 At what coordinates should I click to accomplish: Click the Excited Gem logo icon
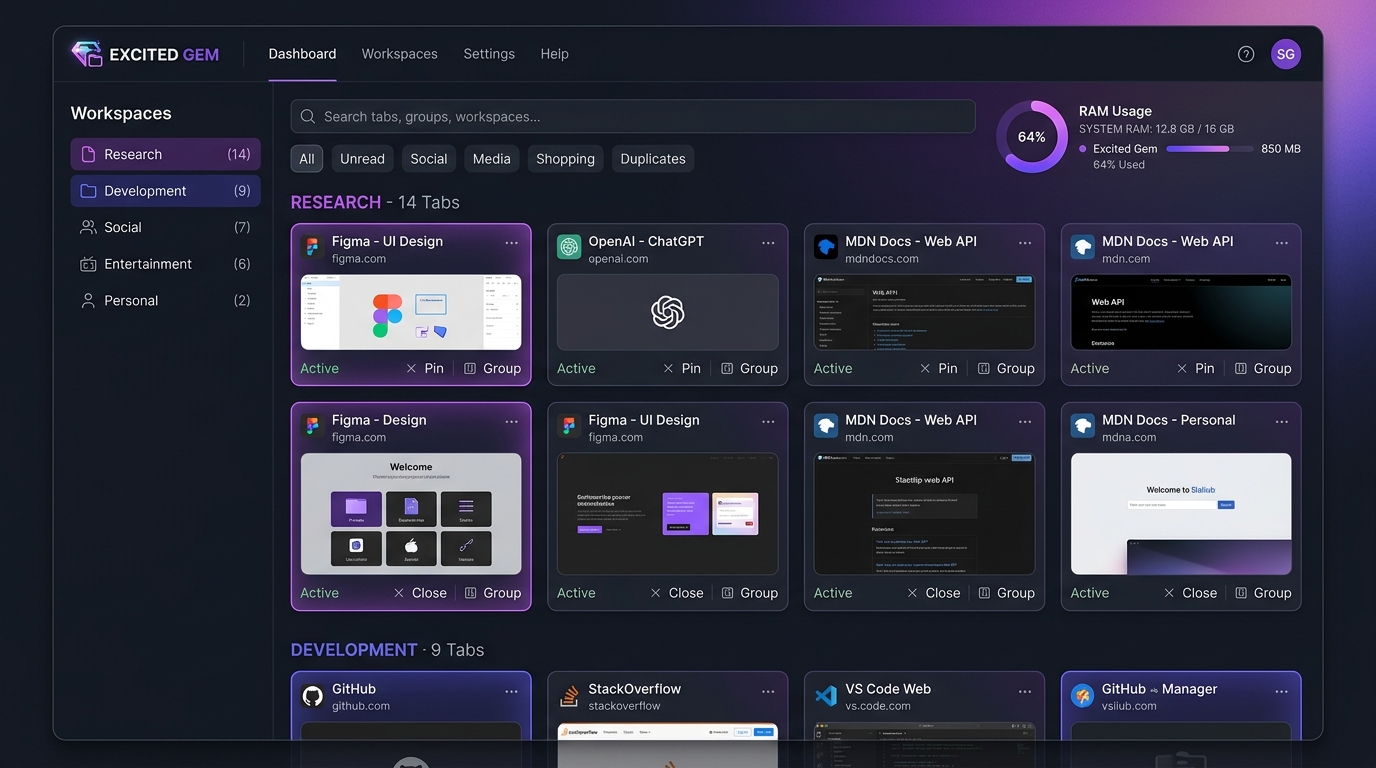coord(87,54)
